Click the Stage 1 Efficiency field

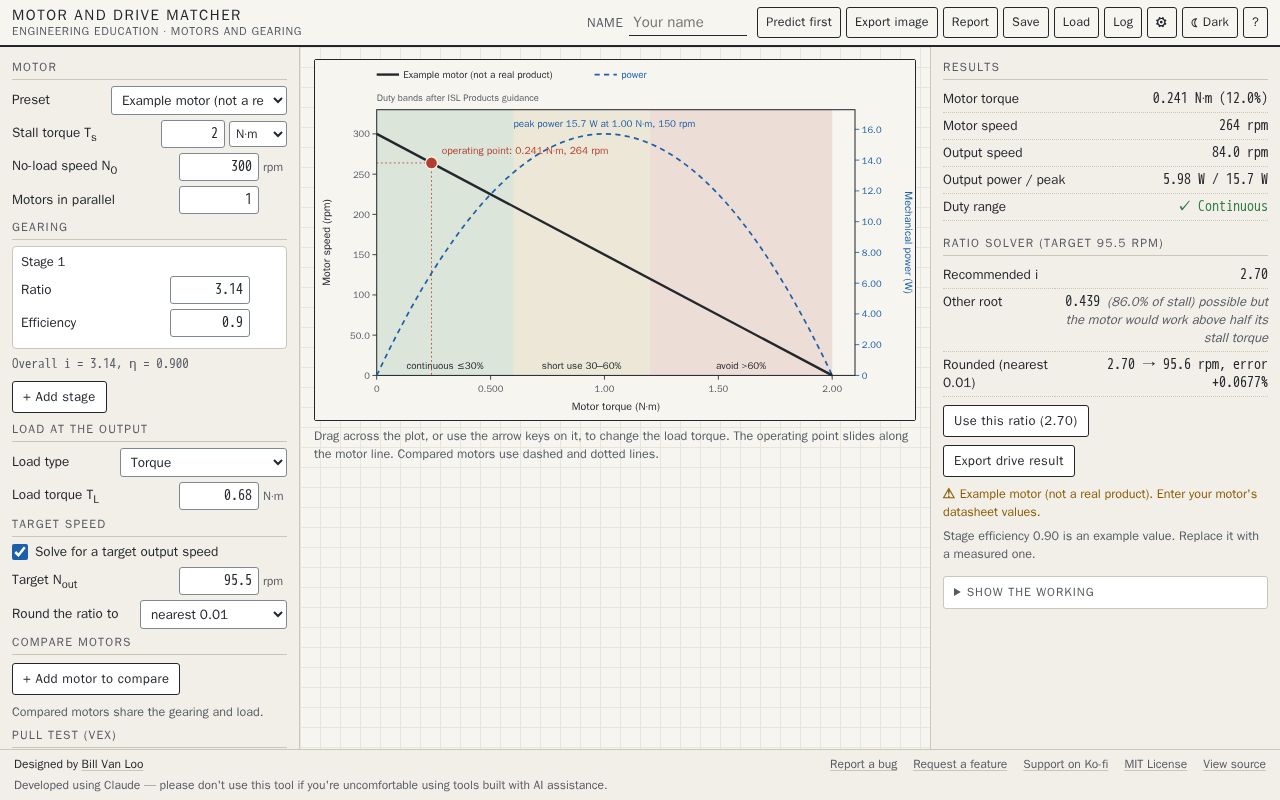(x=210, y=323)
